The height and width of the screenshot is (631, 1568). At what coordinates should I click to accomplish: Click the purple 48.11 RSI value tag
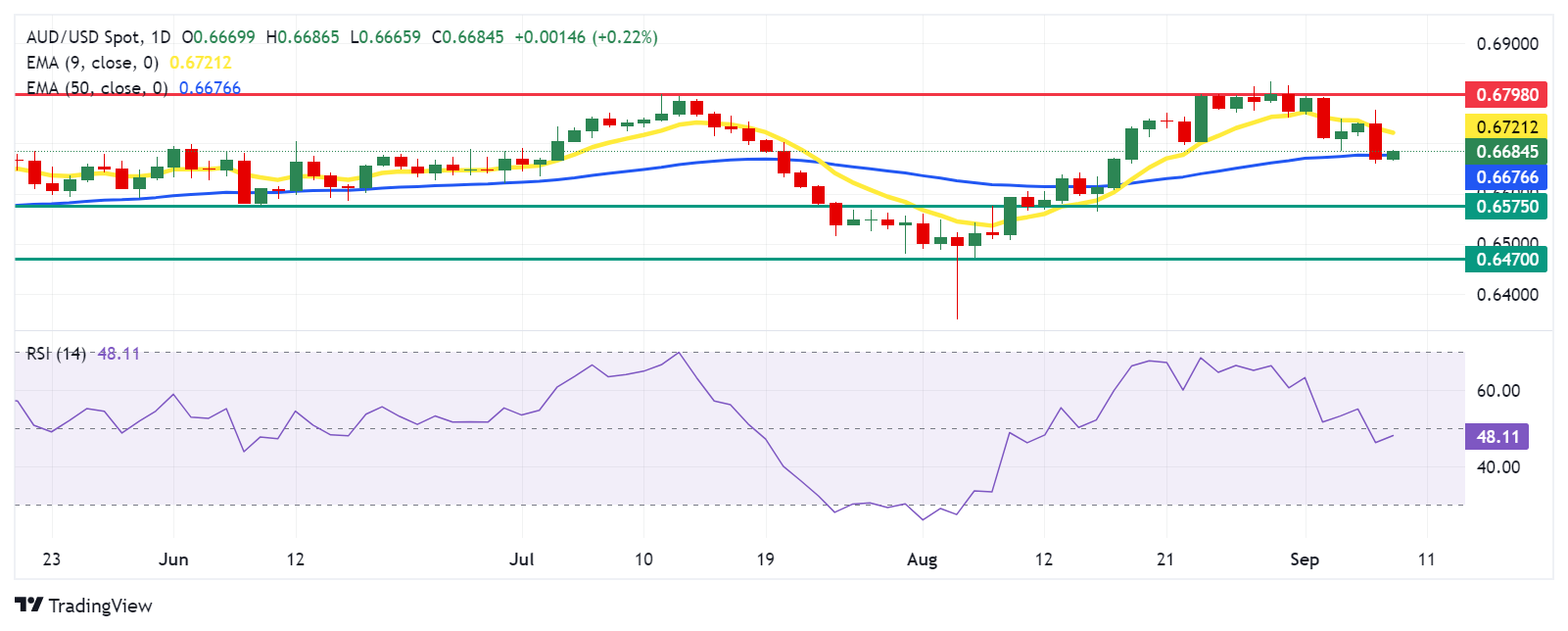1497,437
